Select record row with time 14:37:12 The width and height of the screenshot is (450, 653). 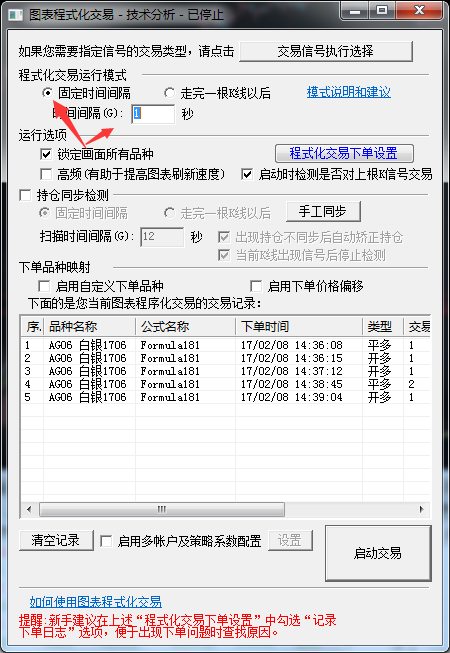(x=226, y=371)
